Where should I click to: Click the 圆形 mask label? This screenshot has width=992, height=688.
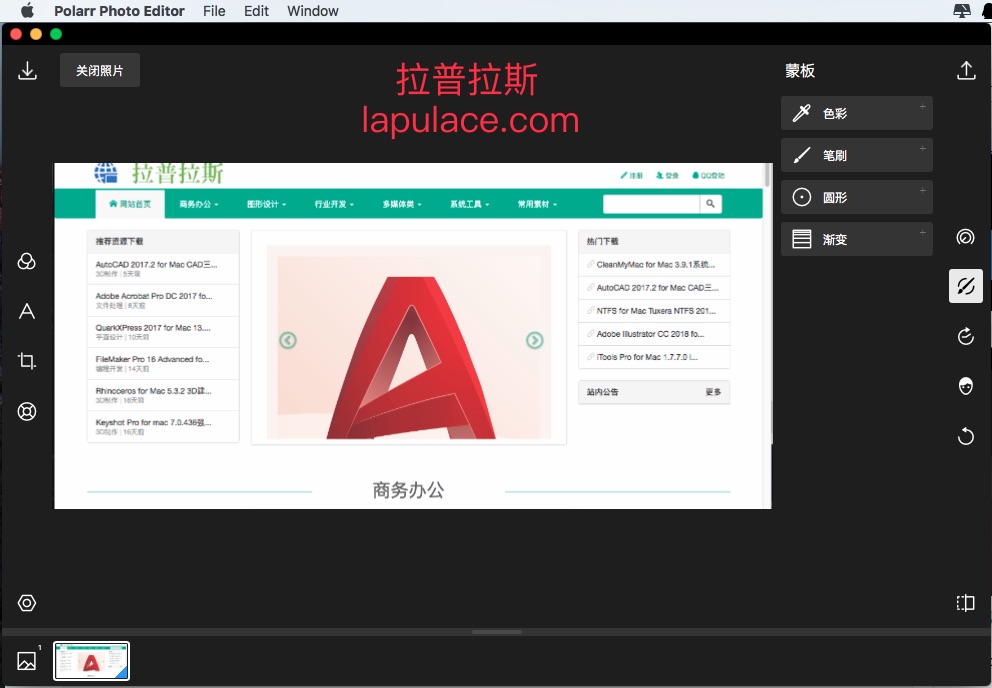click(834, 197)
